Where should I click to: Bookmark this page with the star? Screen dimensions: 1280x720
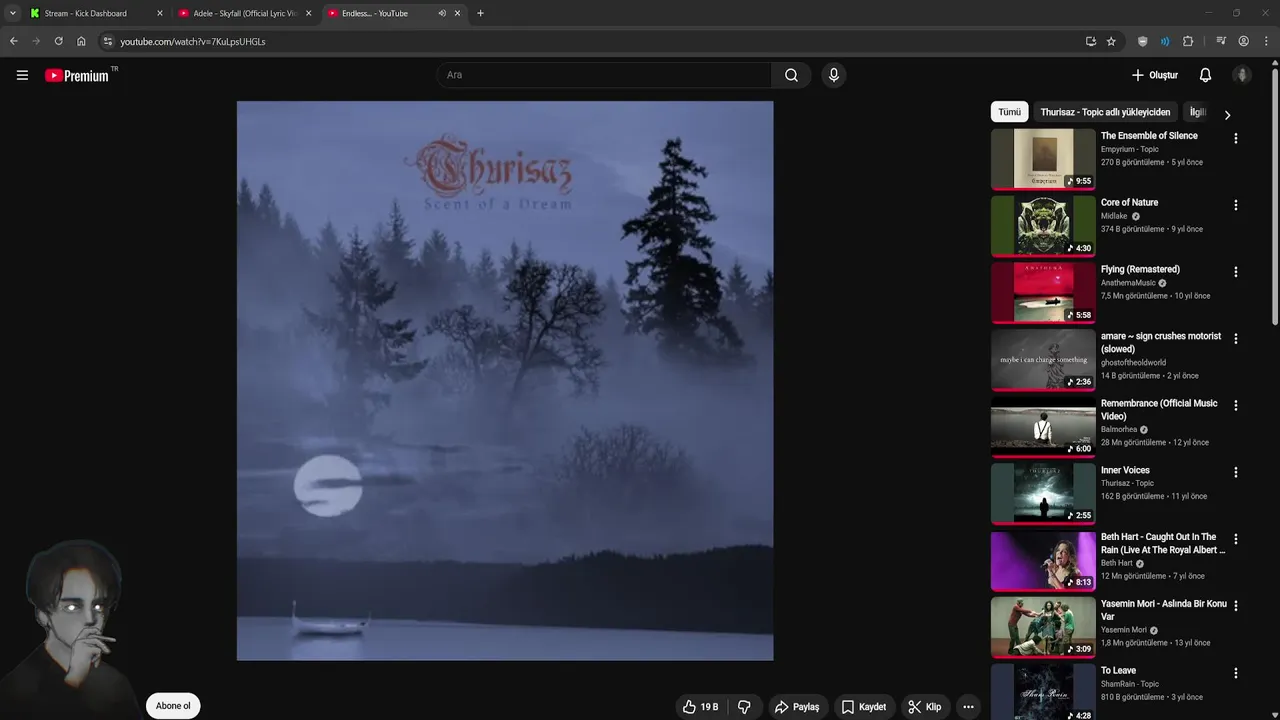pyautogui.click(x=1111, y=41)
